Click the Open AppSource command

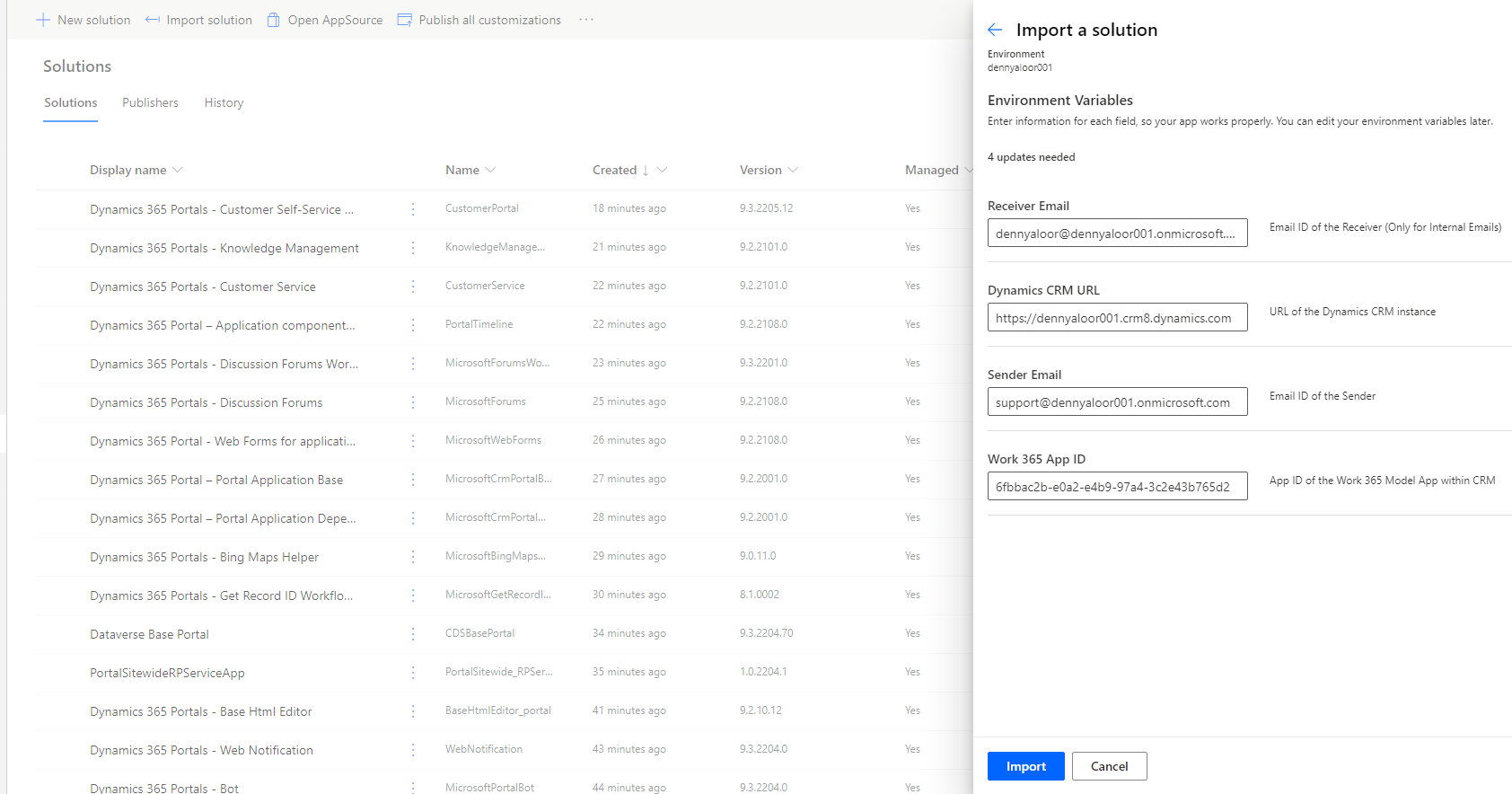point(325,20)
